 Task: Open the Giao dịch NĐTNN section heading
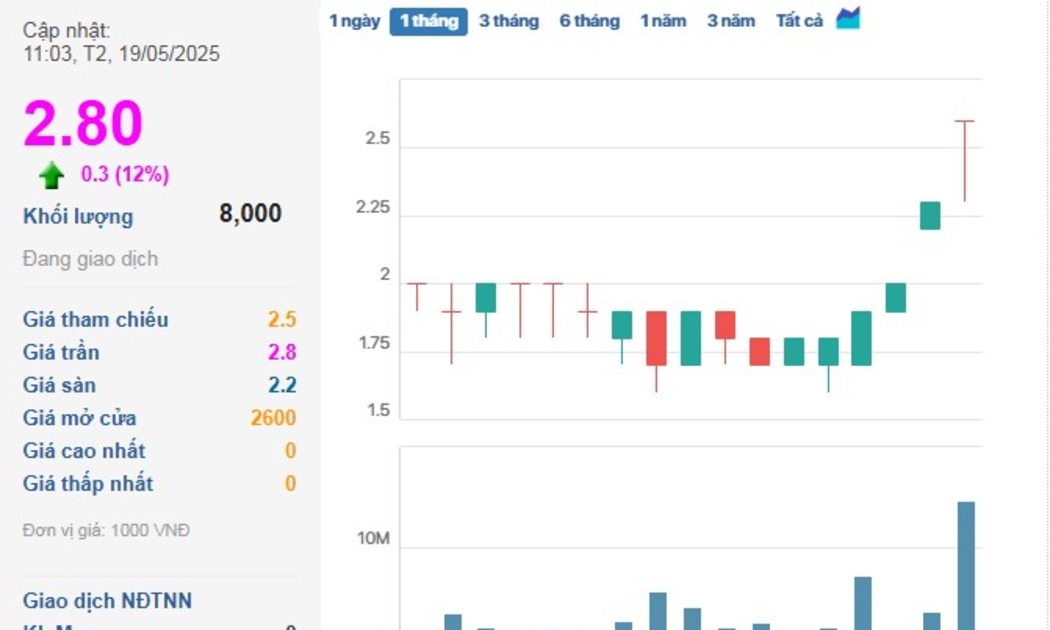107,601
